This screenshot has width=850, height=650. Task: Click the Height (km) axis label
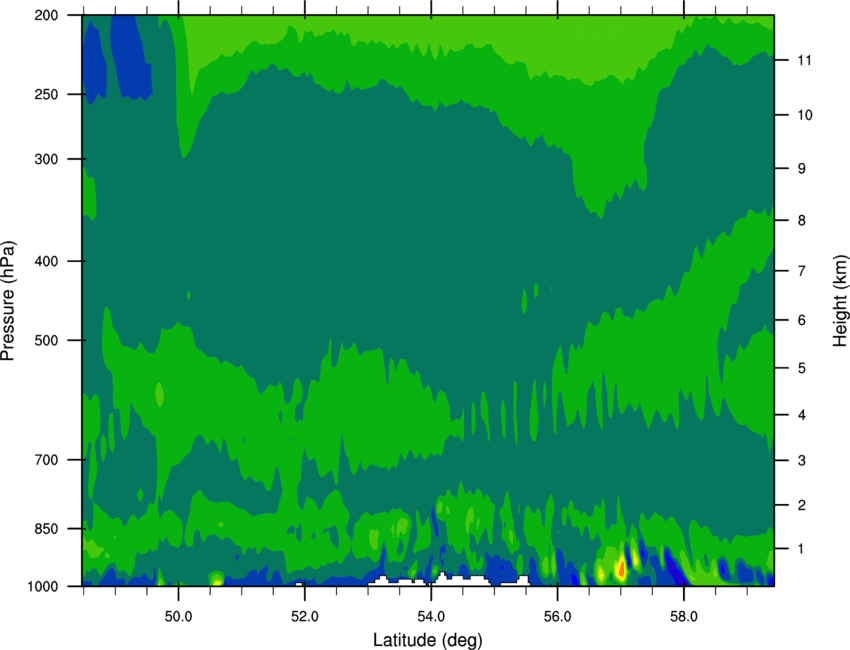[840, 300]
